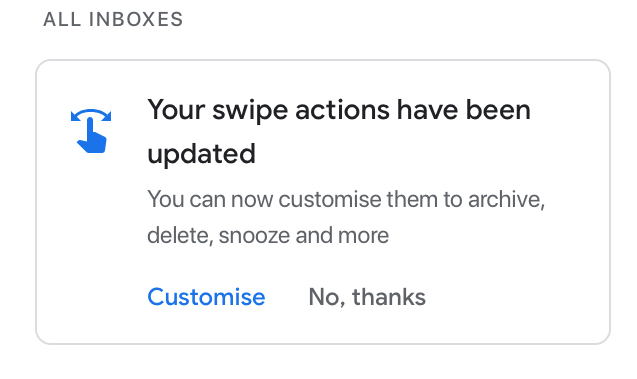Image resolution: width=637 pixels, height=379 pixels.
Task: Click the word "INBOXES" in the header label
Action: coord(136,19)
